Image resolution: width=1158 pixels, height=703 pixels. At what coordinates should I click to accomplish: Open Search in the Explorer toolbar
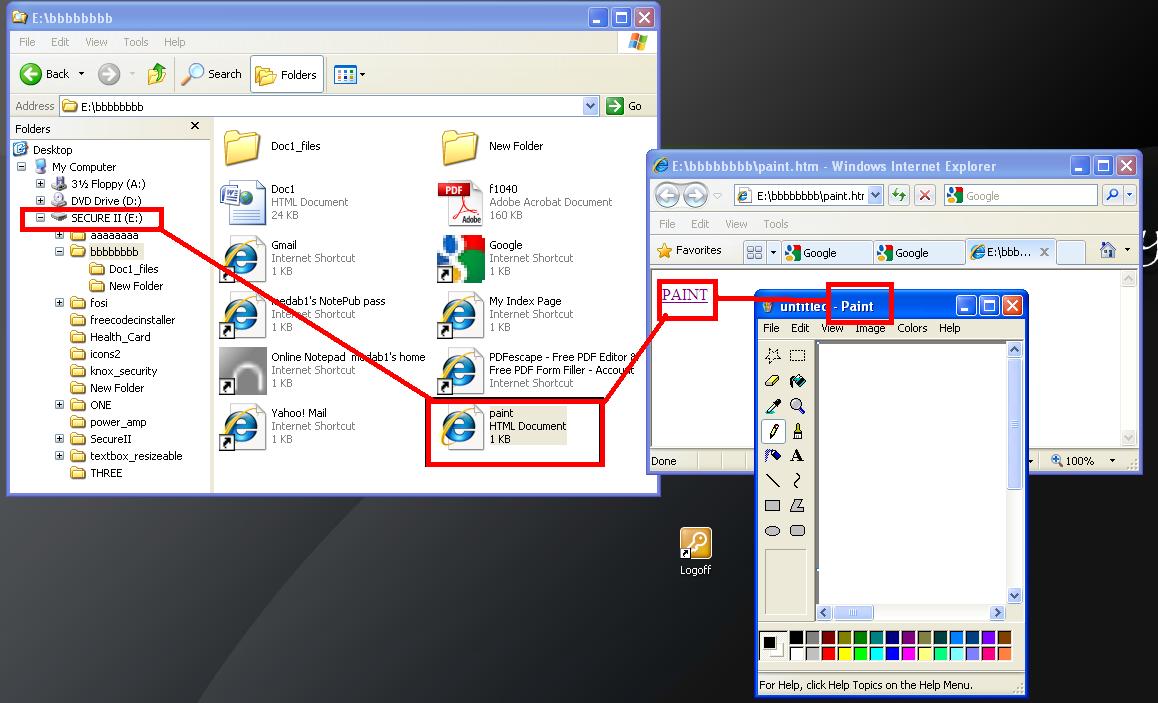(x=212, y=74)
